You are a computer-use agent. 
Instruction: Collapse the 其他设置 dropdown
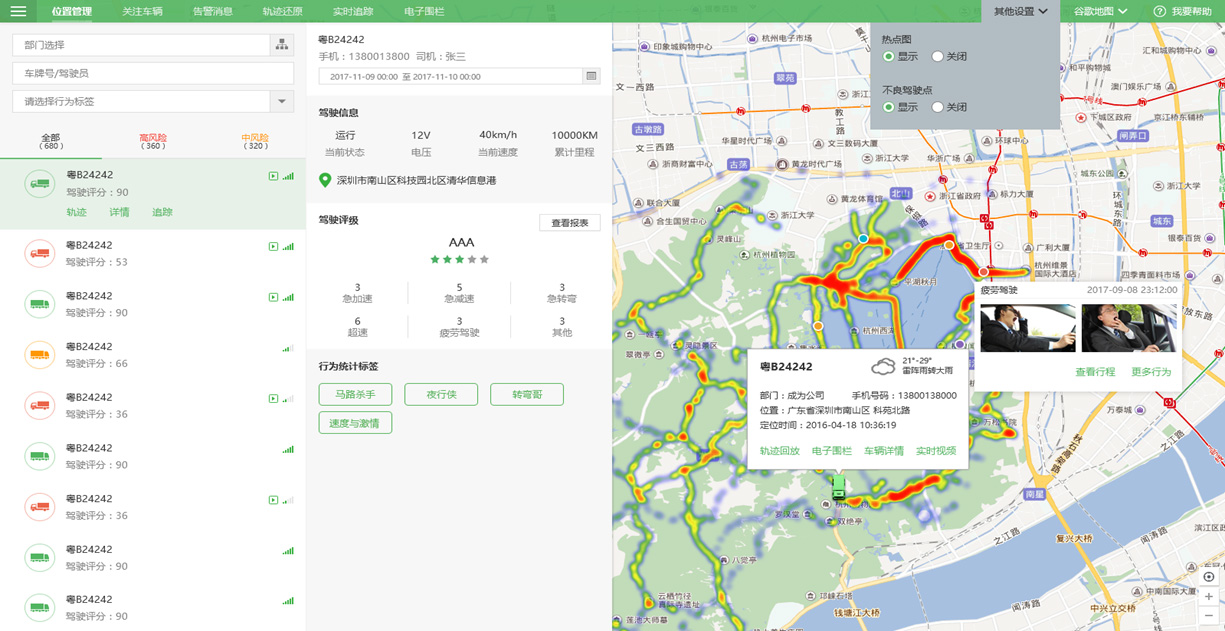pos(1021,11)
